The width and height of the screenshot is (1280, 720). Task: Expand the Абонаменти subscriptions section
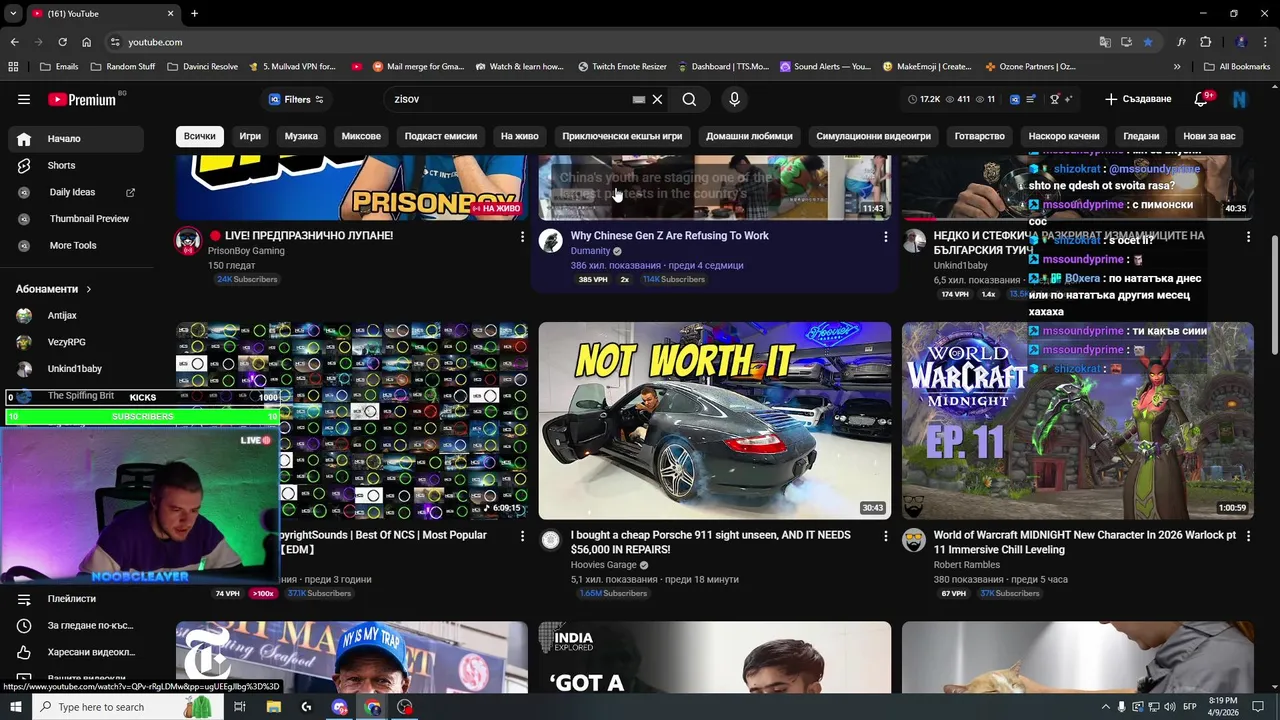54,289
